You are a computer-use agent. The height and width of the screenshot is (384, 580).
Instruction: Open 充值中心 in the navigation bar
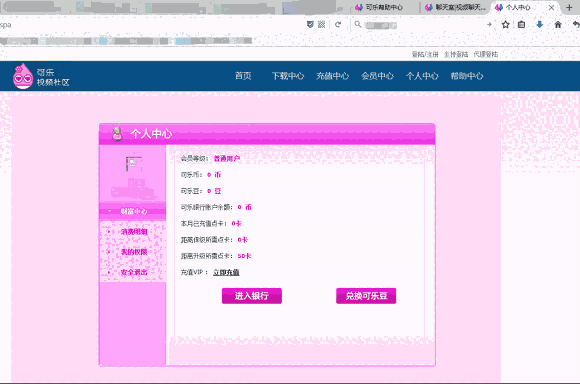pyautogui.click(x=333, y=76)
